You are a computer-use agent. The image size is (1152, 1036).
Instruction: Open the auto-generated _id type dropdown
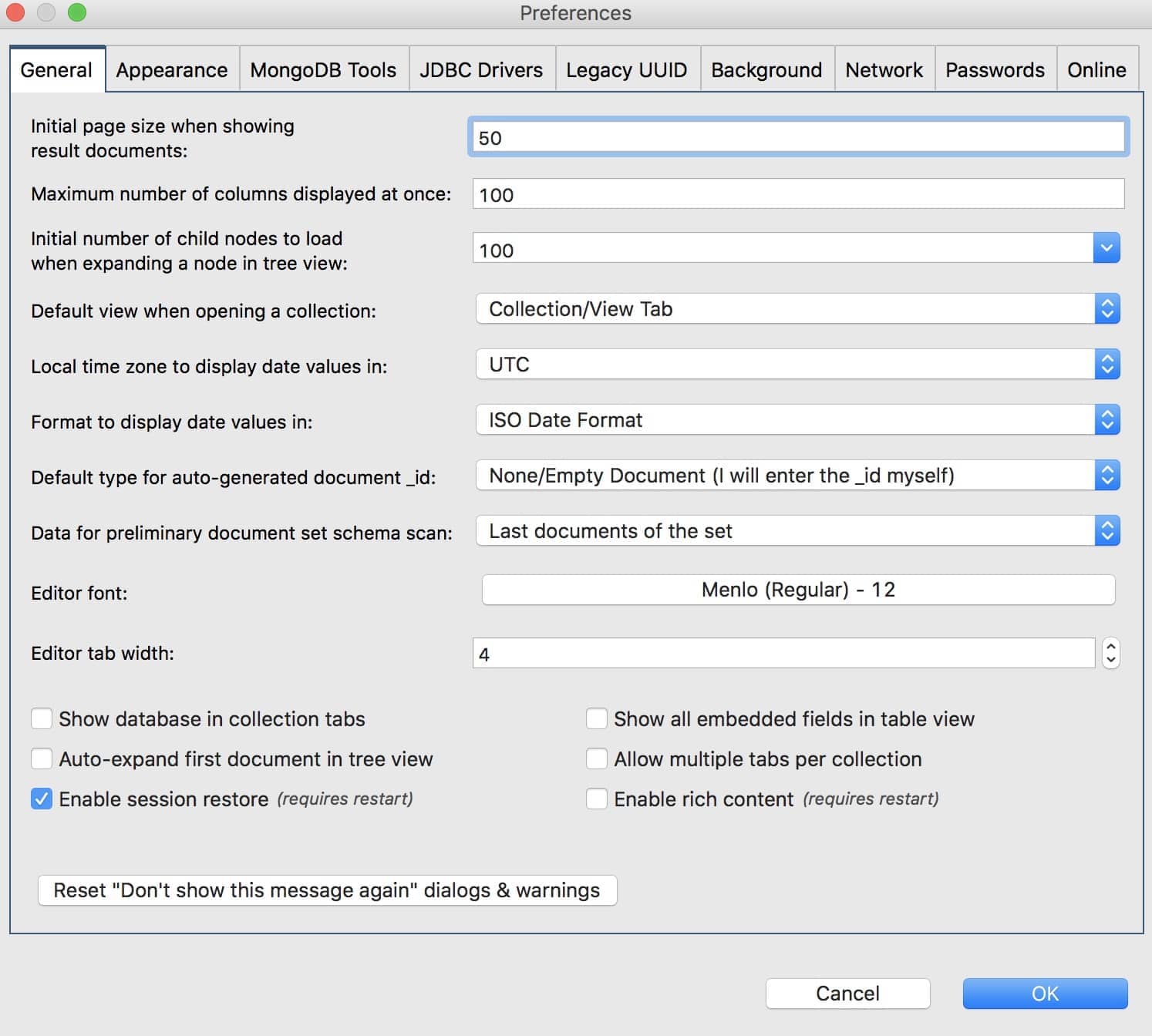click(x=798, y=476)
